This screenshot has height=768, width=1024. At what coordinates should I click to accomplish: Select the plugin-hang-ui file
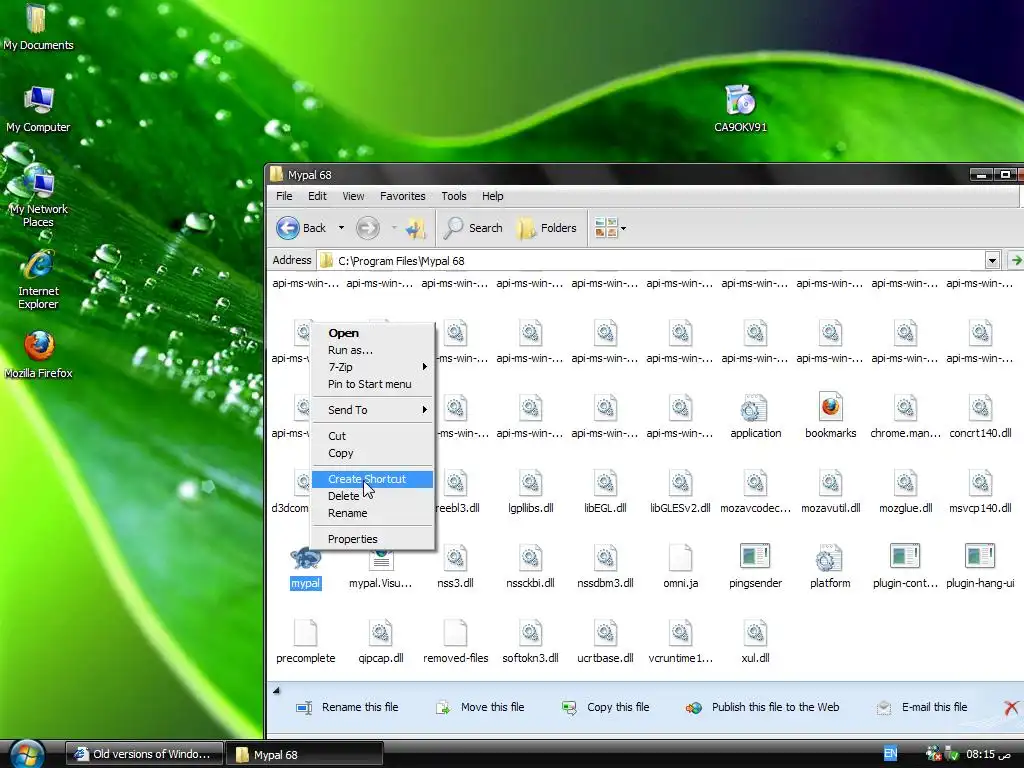click(x=980, y=567)
